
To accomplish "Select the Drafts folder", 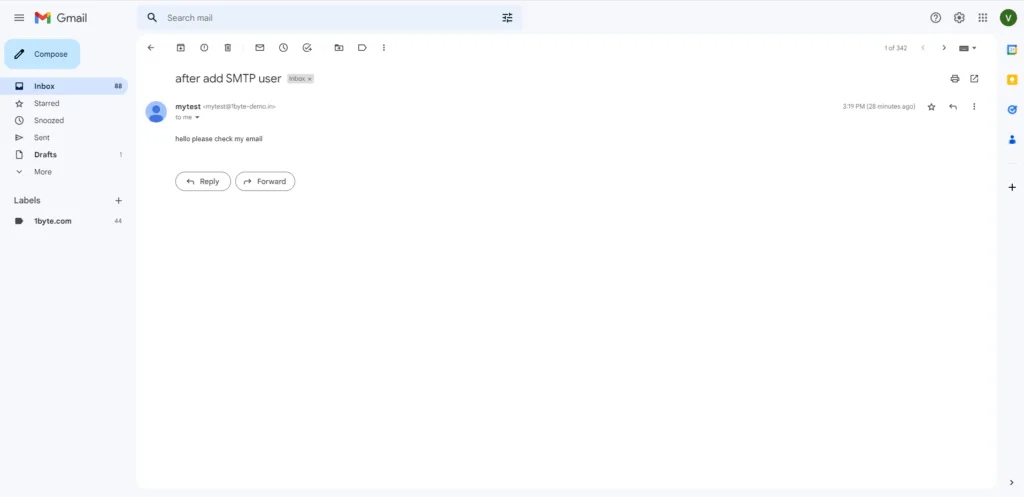I will (45, 155).
